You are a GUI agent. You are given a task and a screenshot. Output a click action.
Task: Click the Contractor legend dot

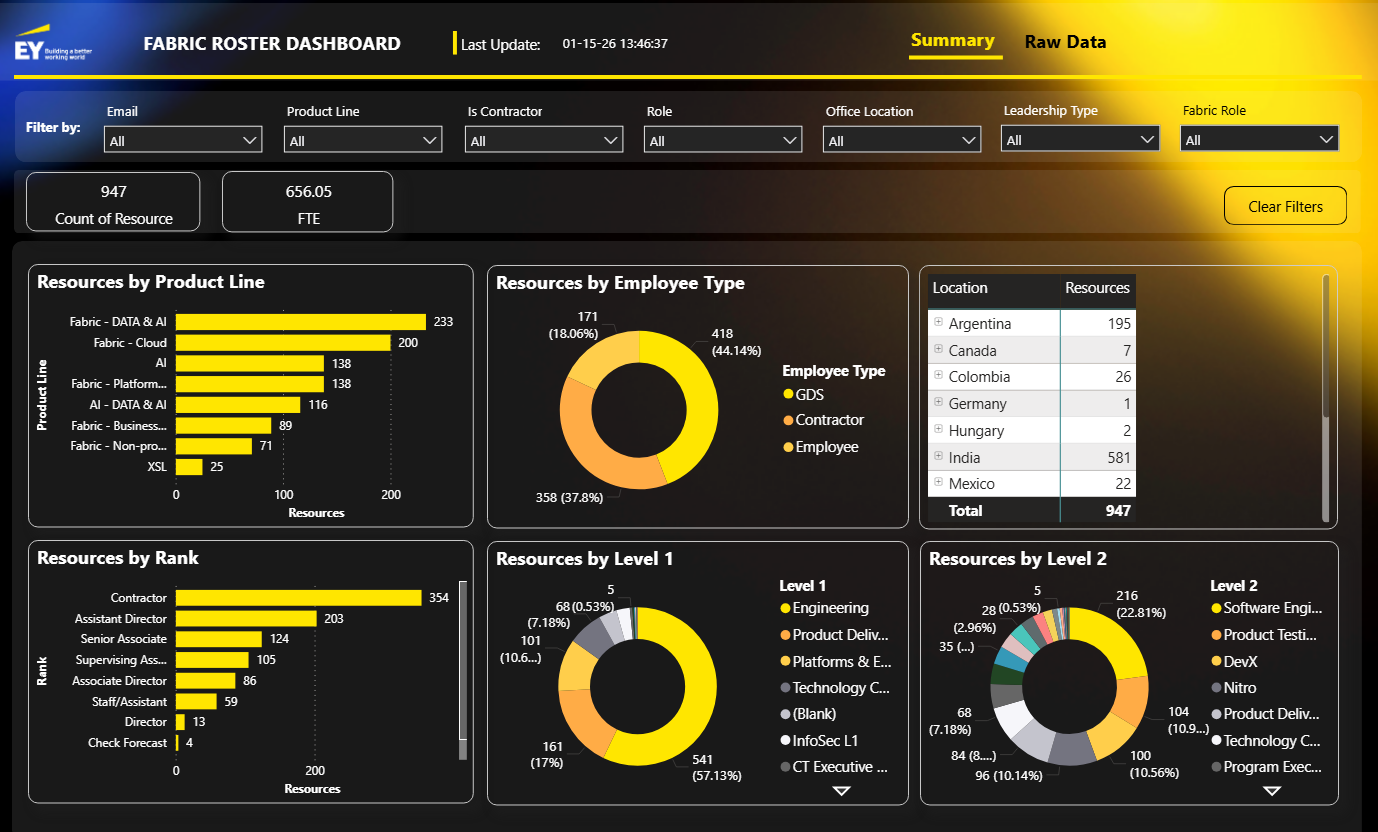pos(788,421)
